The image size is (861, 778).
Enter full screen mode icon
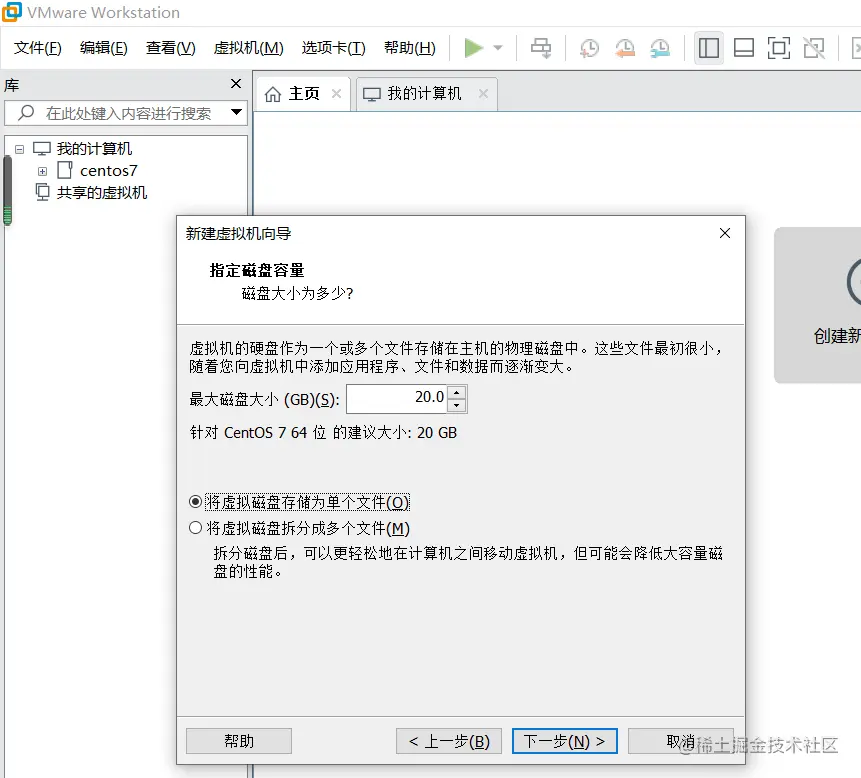pyautogui.click(x=779, y=48)
